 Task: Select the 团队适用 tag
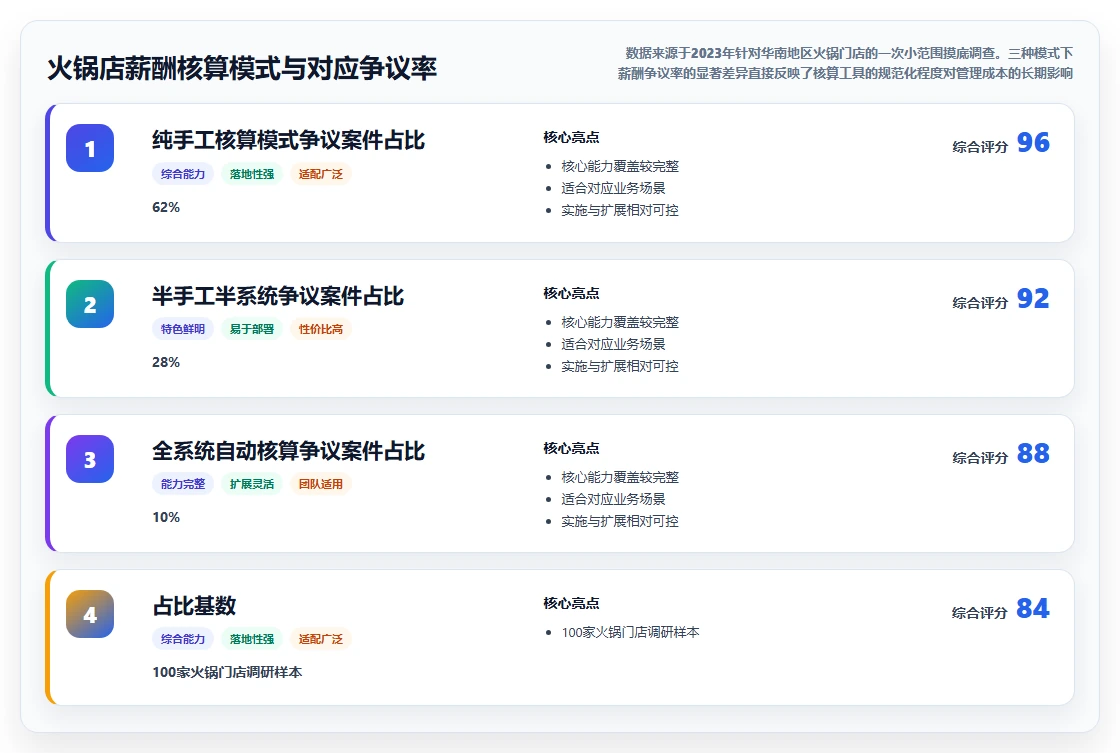pyautogui.click(x=321, y=484)
